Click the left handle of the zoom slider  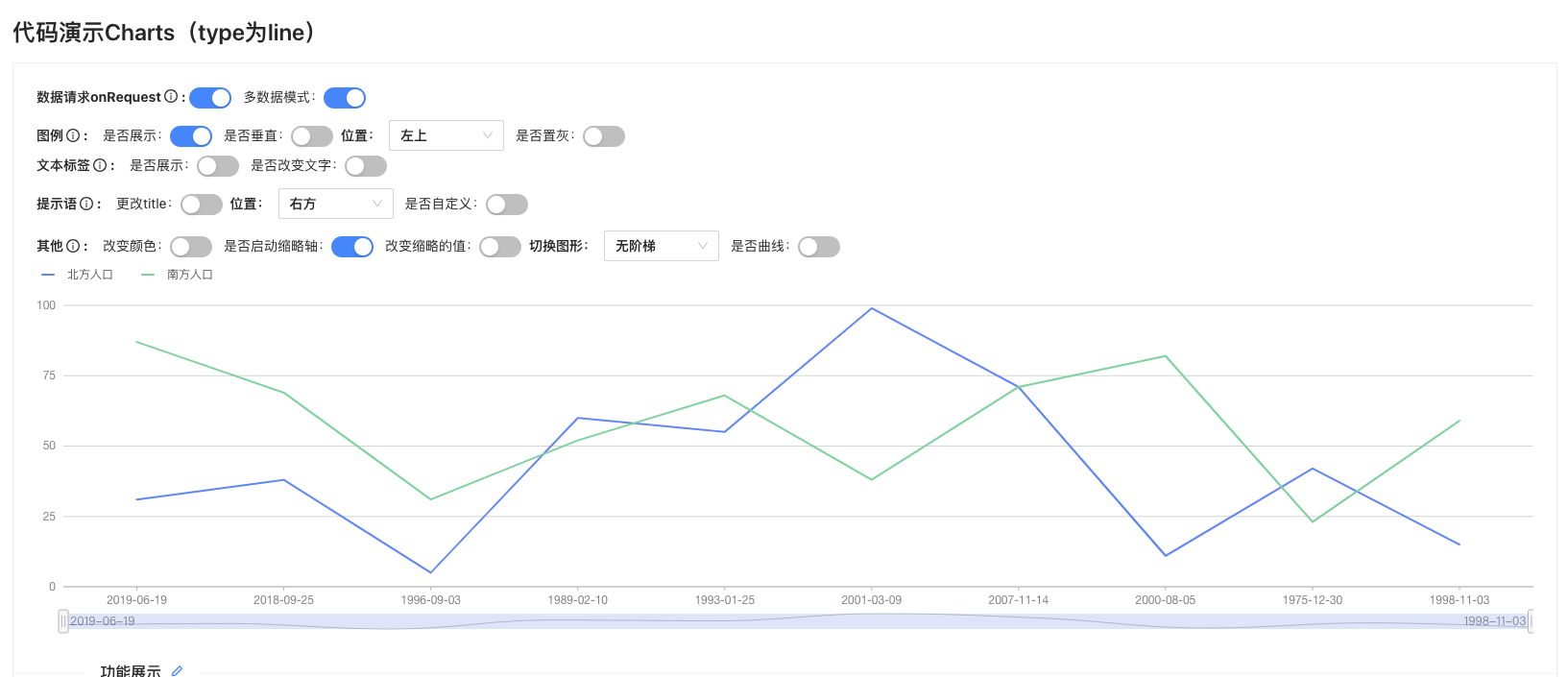63,621
